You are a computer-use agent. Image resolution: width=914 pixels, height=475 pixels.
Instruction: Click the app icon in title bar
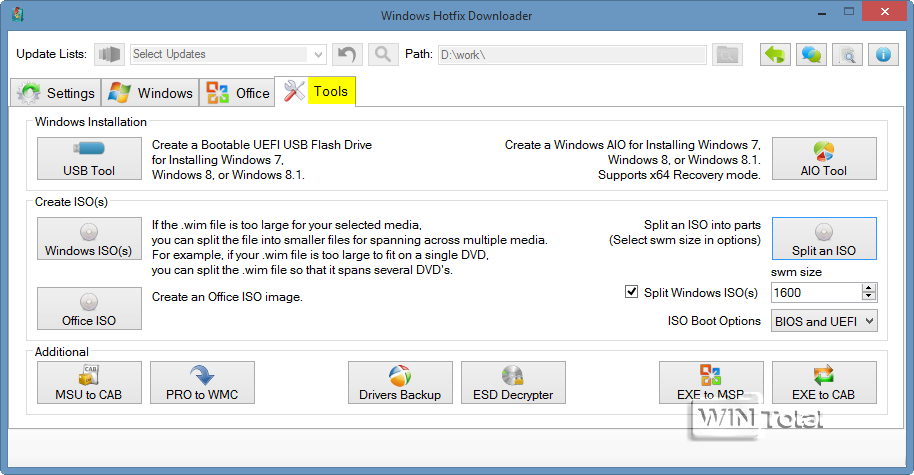[x=18, y=15]
